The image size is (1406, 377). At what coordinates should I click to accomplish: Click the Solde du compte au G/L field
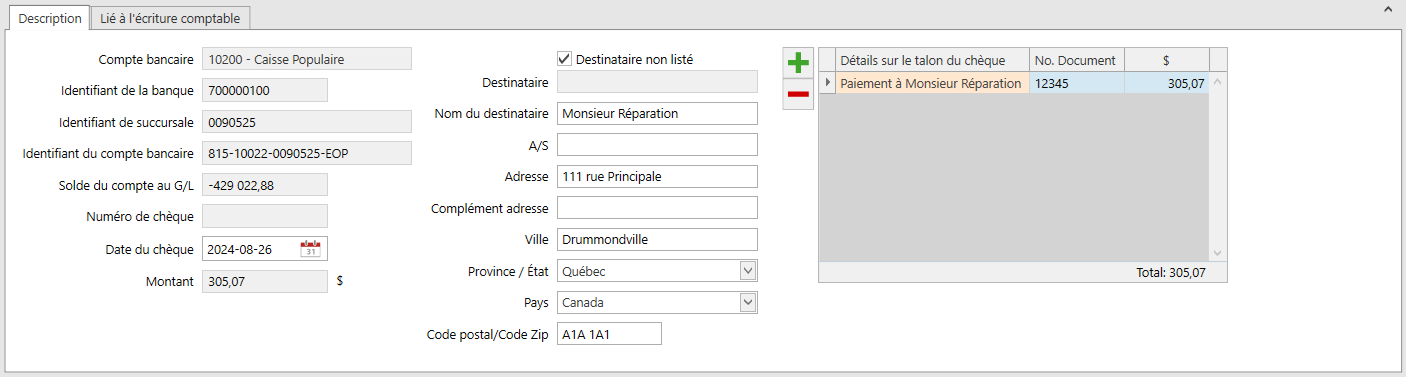point(265,184)
